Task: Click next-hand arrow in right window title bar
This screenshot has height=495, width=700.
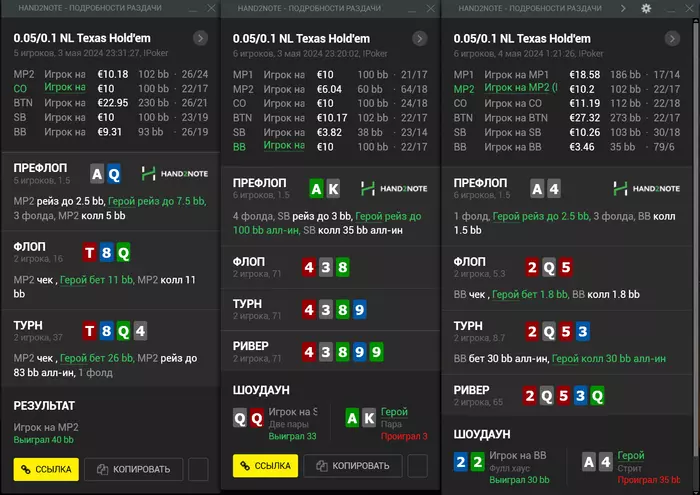Action: click(x=623, y=8)
